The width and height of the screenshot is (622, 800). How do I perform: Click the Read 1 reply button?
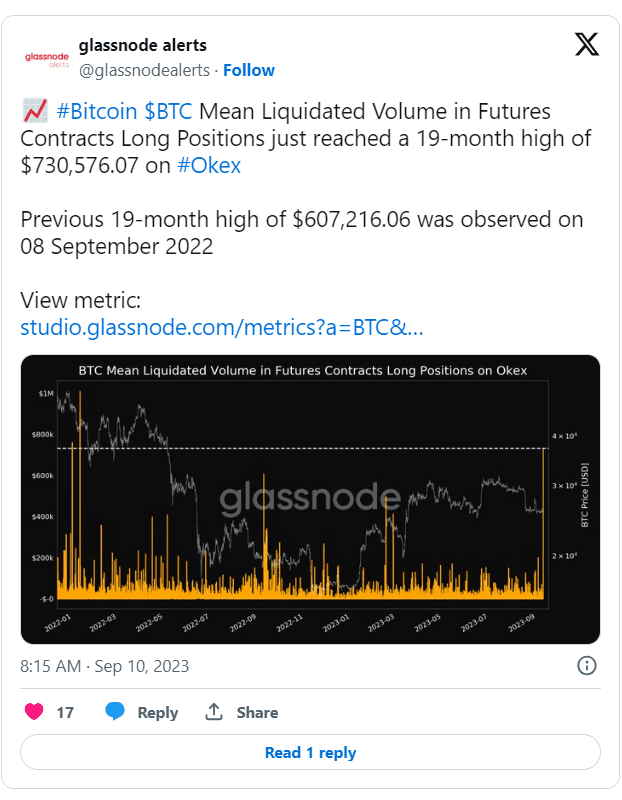point(310,752)
